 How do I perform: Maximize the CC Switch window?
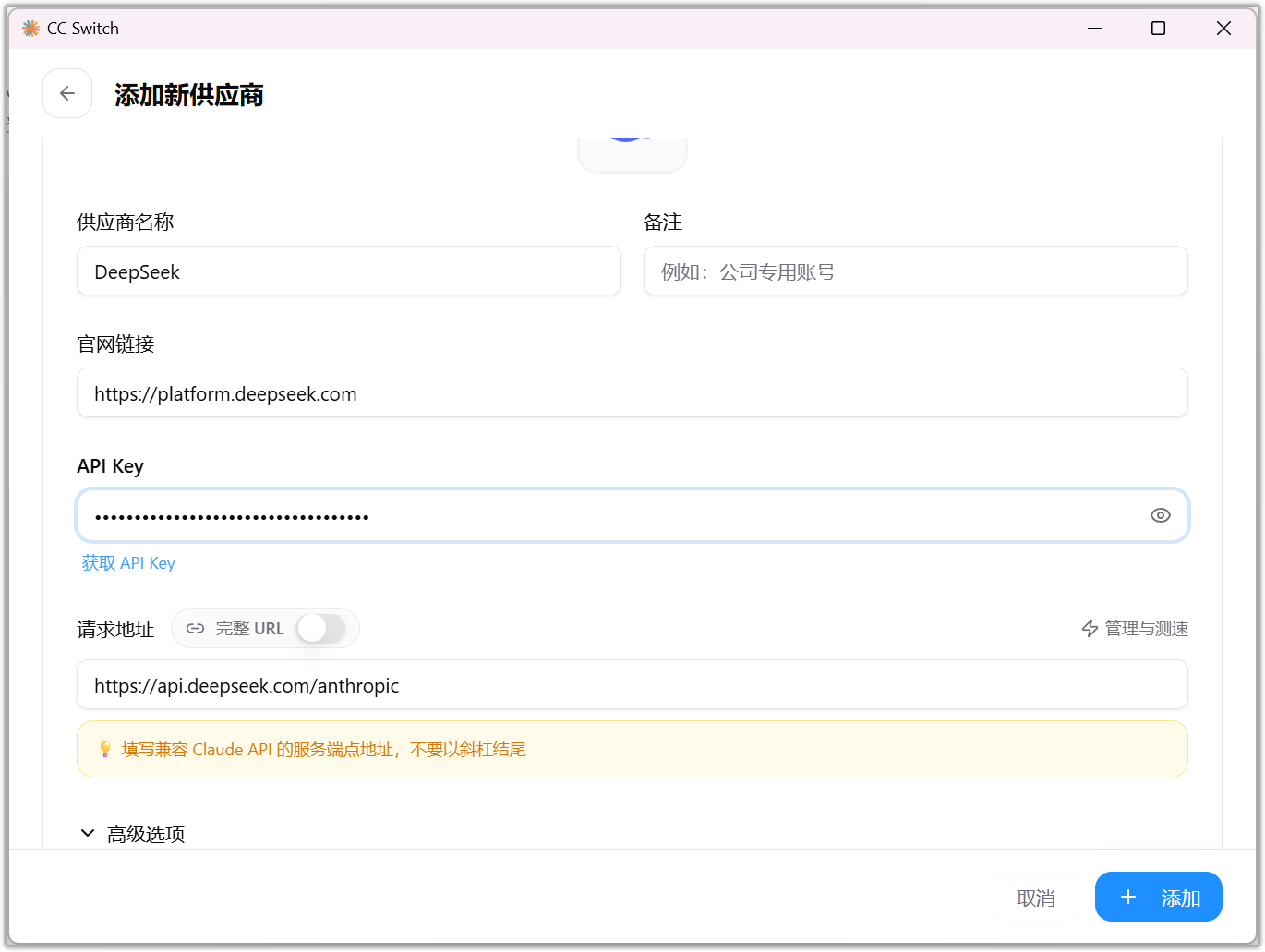click(x=1158, y=29)
